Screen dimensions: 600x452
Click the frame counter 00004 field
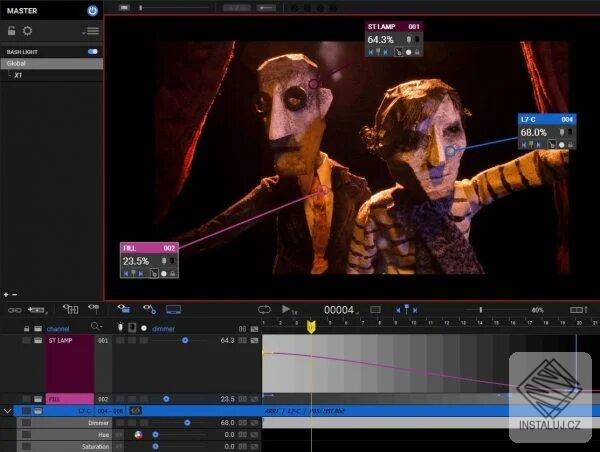click(339, 310)
